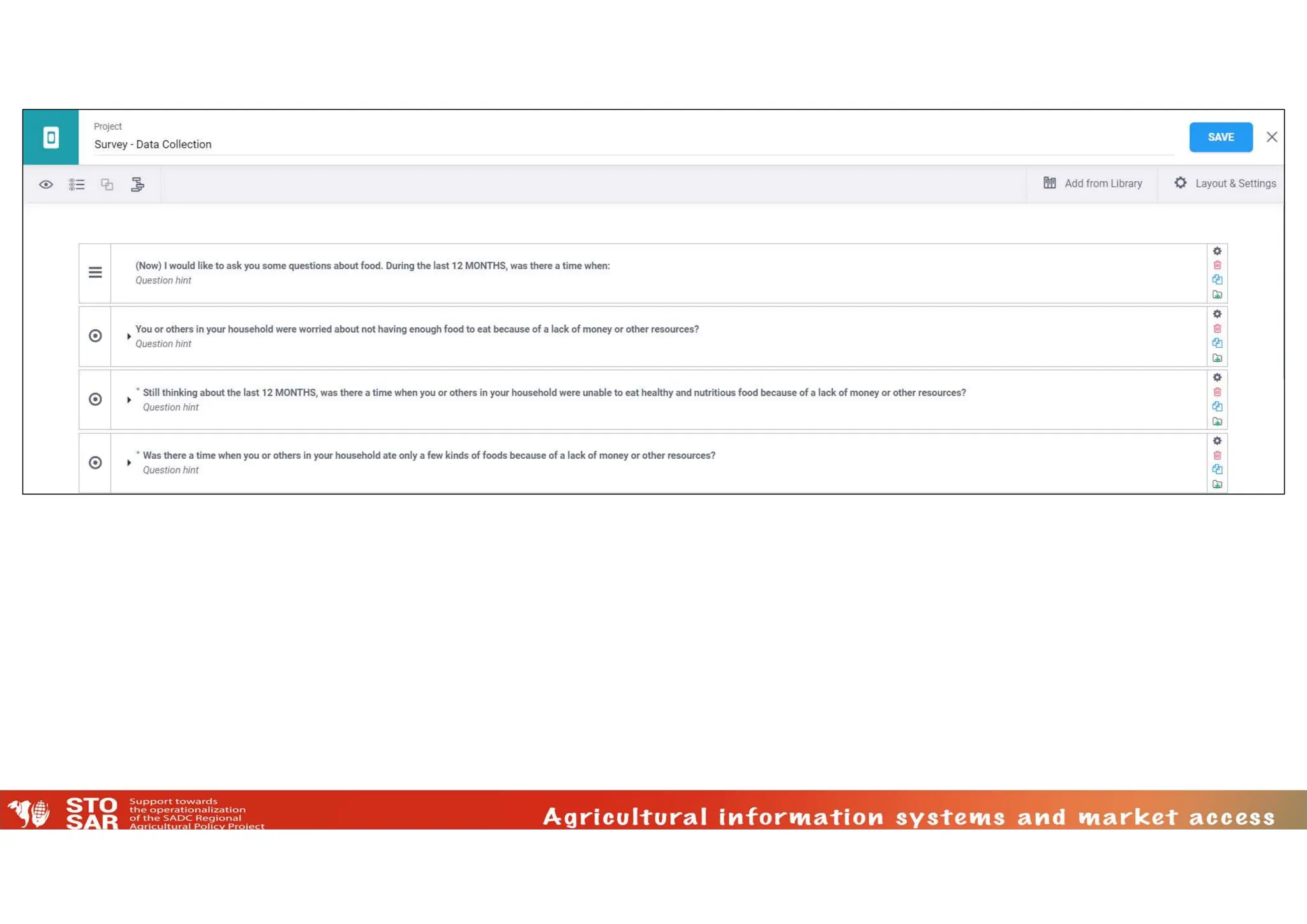
Task: Click question hint under 'few kinds of foods'
Action: coord(170,470)
